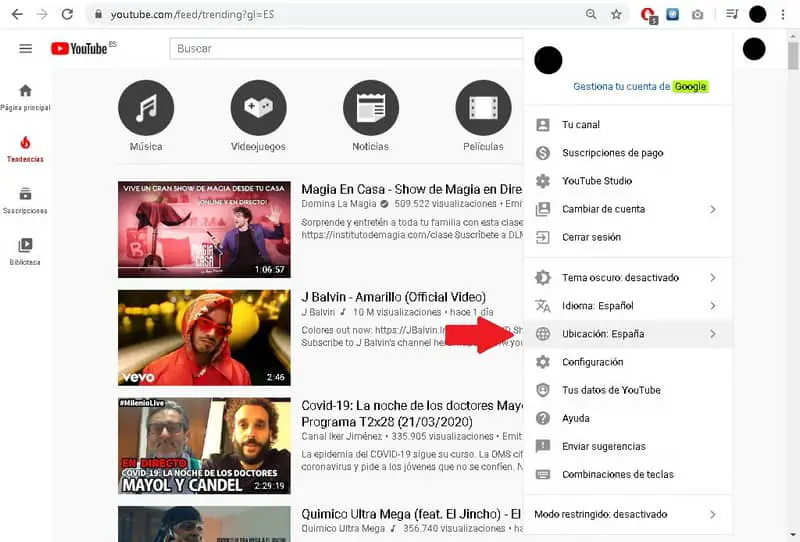This screenshot has height=542, width=800.
Task: Click the Chrome profile avatar in toolbar
Action: [x=758, y=14]
